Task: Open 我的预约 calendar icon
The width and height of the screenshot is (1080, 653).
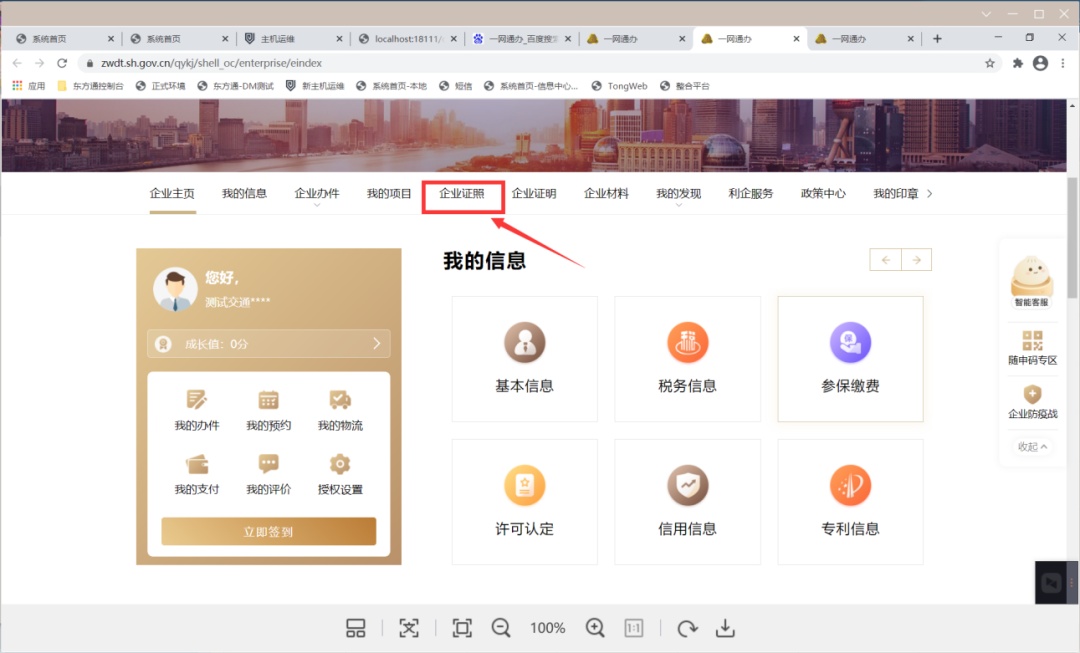Action: tap(268, 400)
